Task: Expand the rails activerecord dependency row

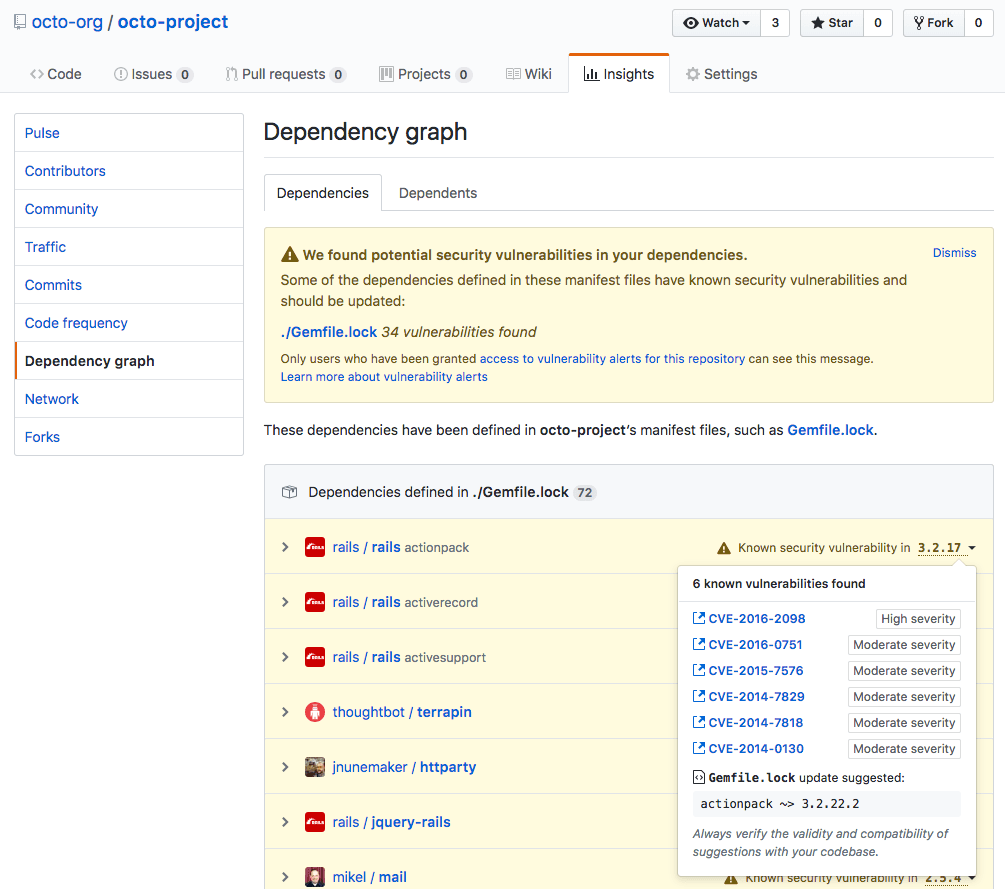Action: point(285,602)
